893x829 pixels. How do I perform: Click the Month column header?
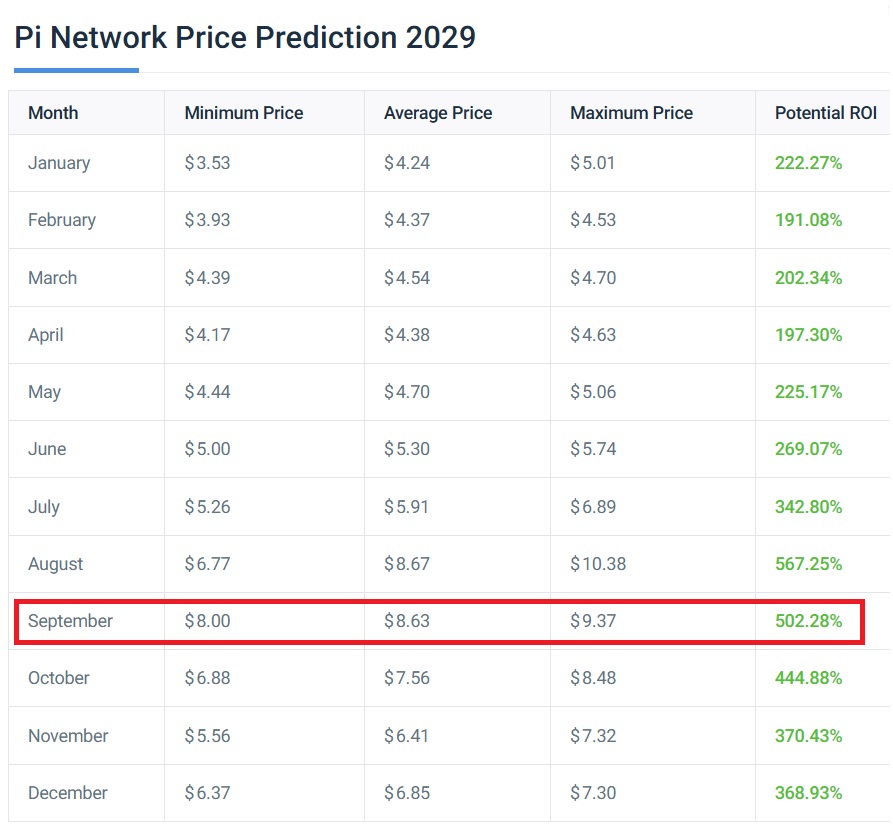pos(53,113)
